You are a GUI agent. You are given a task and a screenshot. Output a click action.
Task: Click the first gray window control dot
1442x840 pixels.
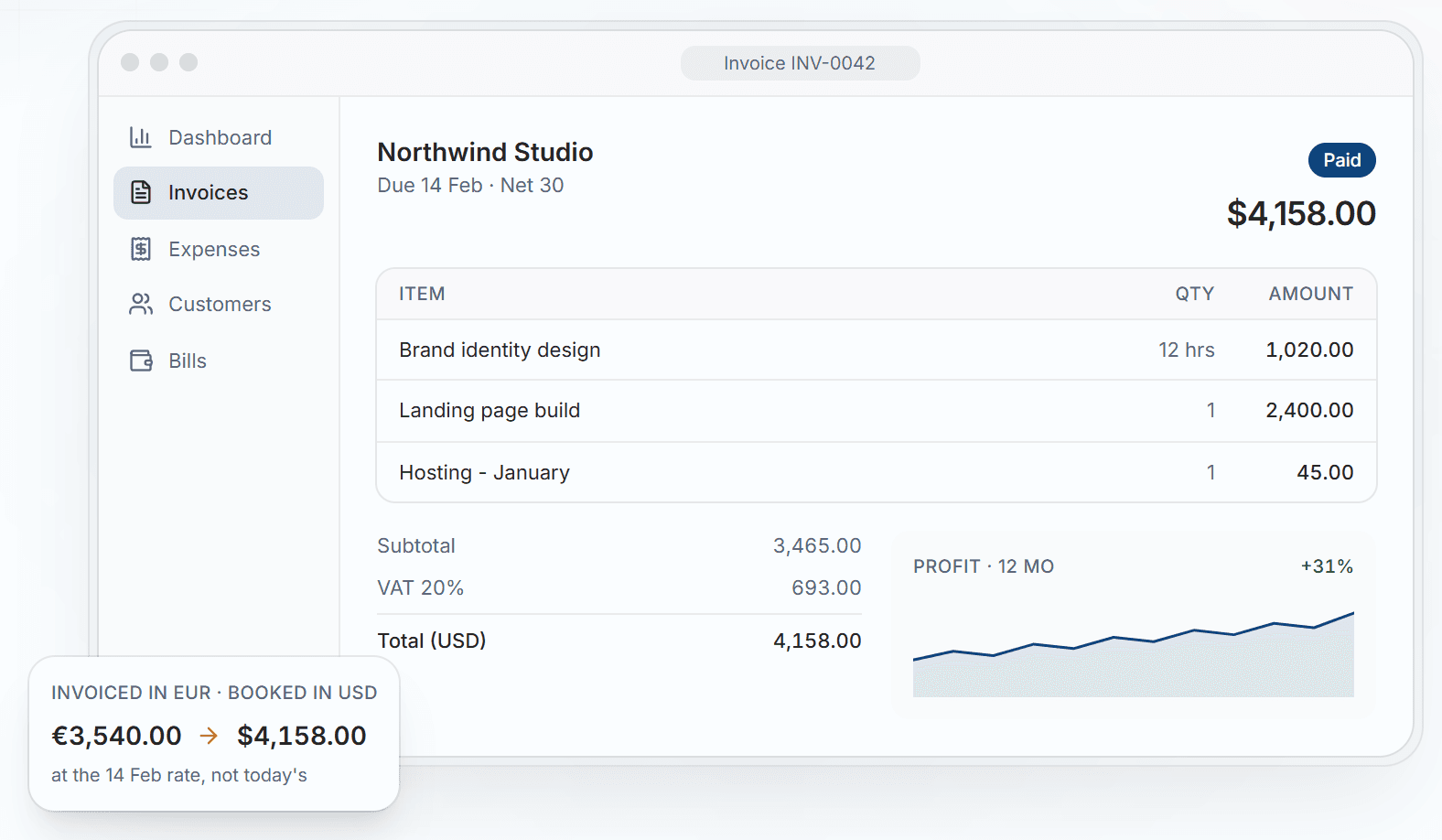tap(130, 62)
